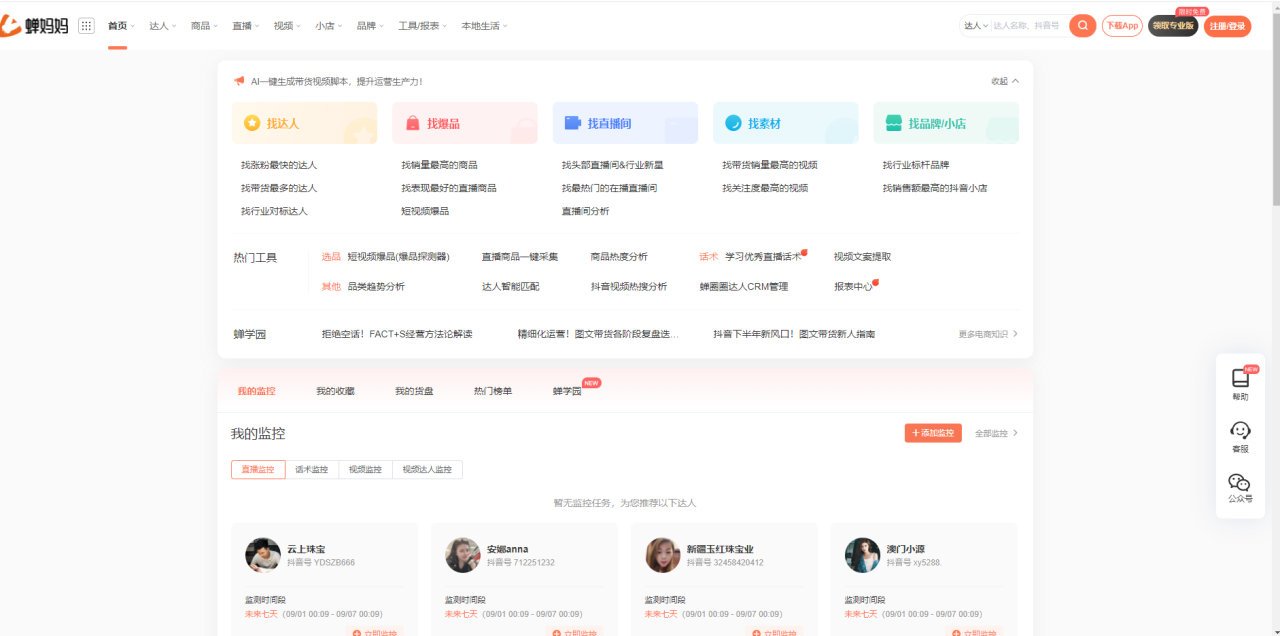Expand the 达人 navigation dropdown

point(162,26)
